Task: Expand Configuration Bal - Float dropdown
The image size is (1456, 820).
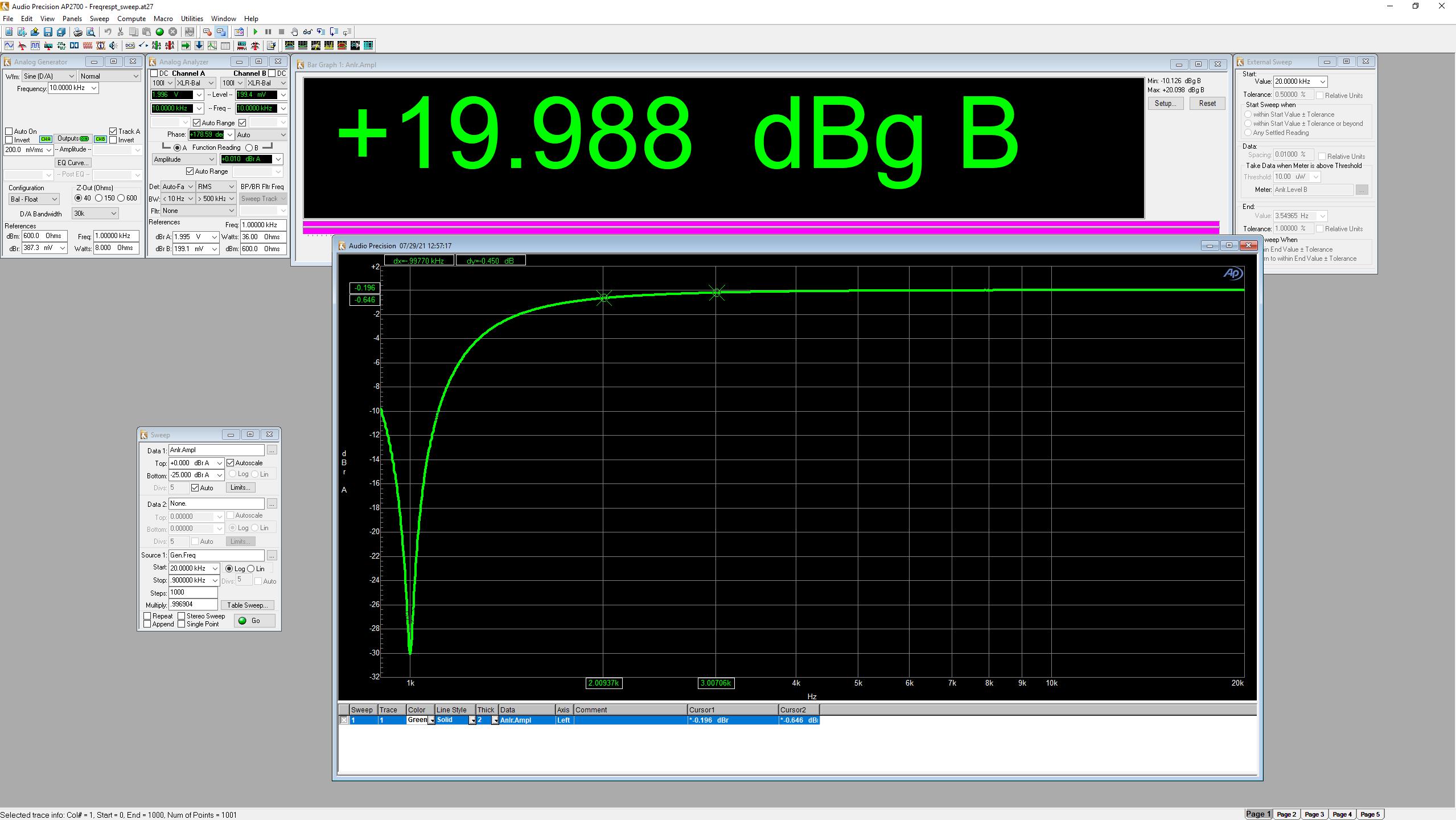Action: [55, 199]
